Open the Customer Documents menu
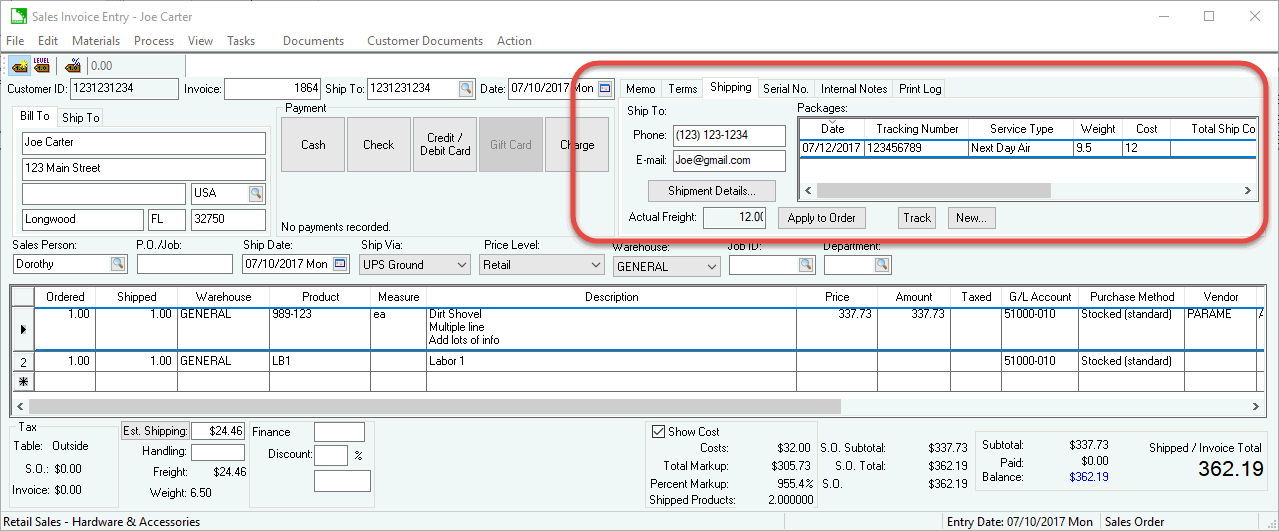 [x=424, y=41]
